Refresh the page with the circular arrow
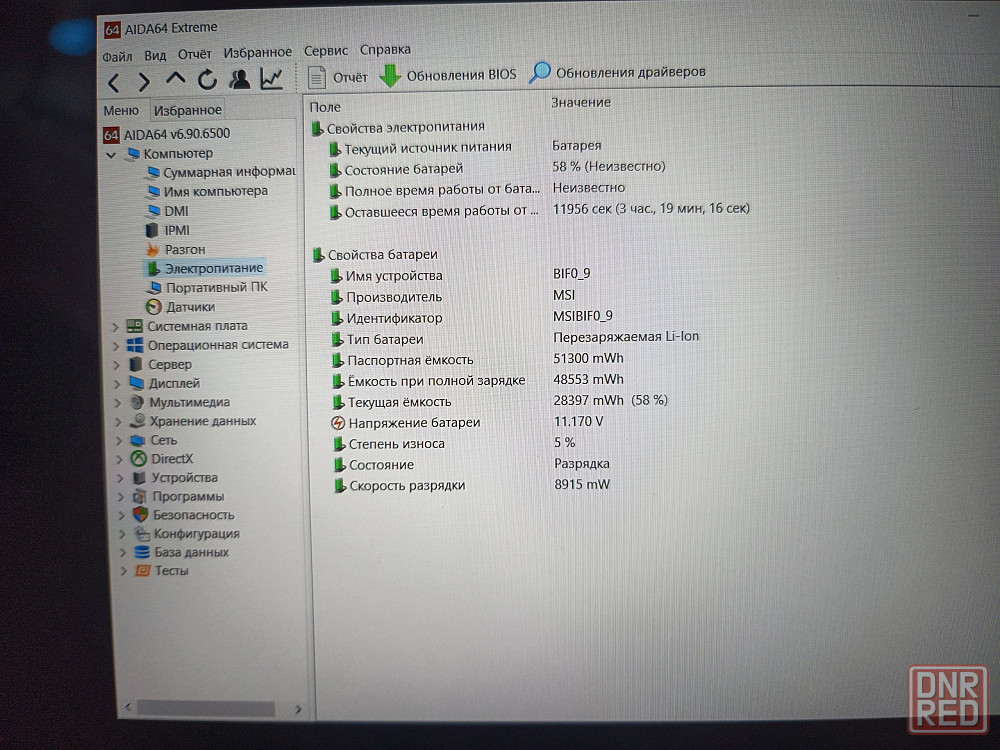Image resolution: width=1000 pixels, height=750 pixels. pyautogui.click(x=207, y=80)
